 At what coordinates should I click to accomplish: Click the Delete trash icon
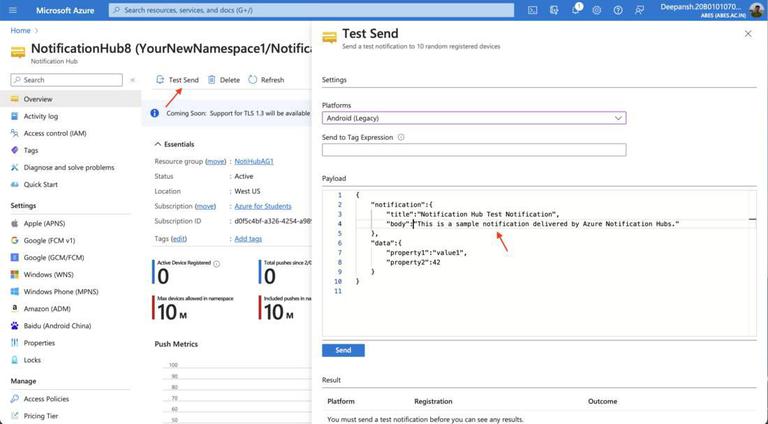pos(212,80)
